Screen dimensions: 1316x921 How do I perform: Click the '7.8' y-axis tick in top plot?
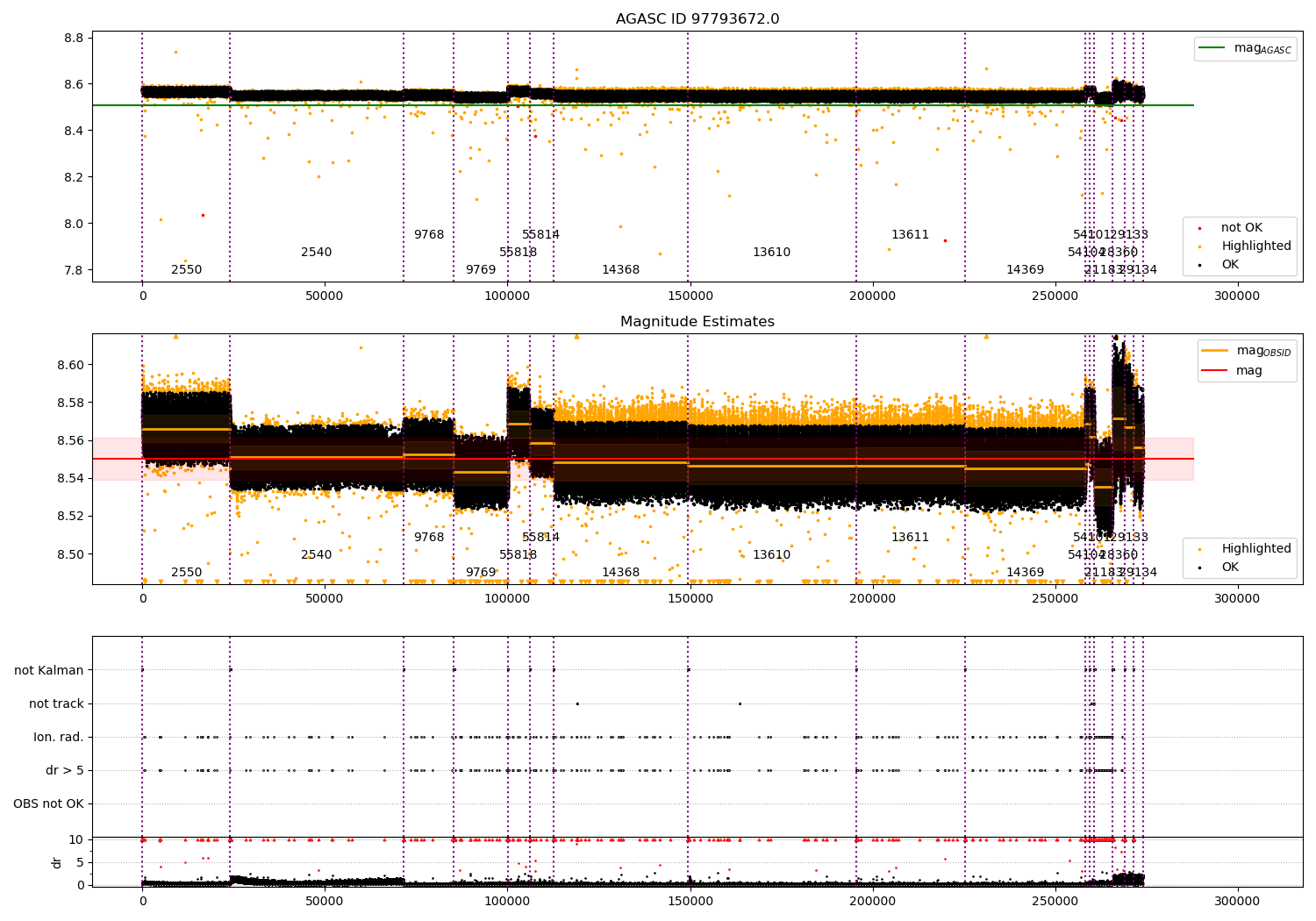[x=74, y=271]
